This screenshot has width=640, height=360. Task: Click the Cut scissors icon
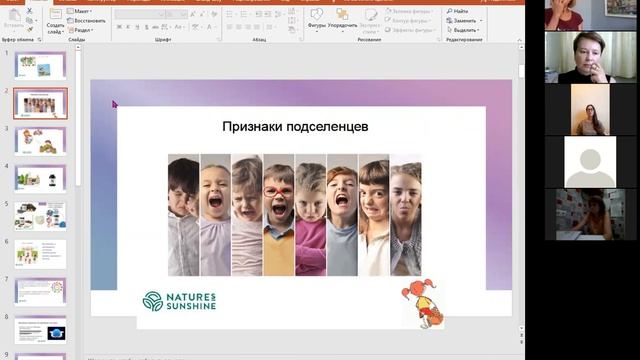(29, 11)
